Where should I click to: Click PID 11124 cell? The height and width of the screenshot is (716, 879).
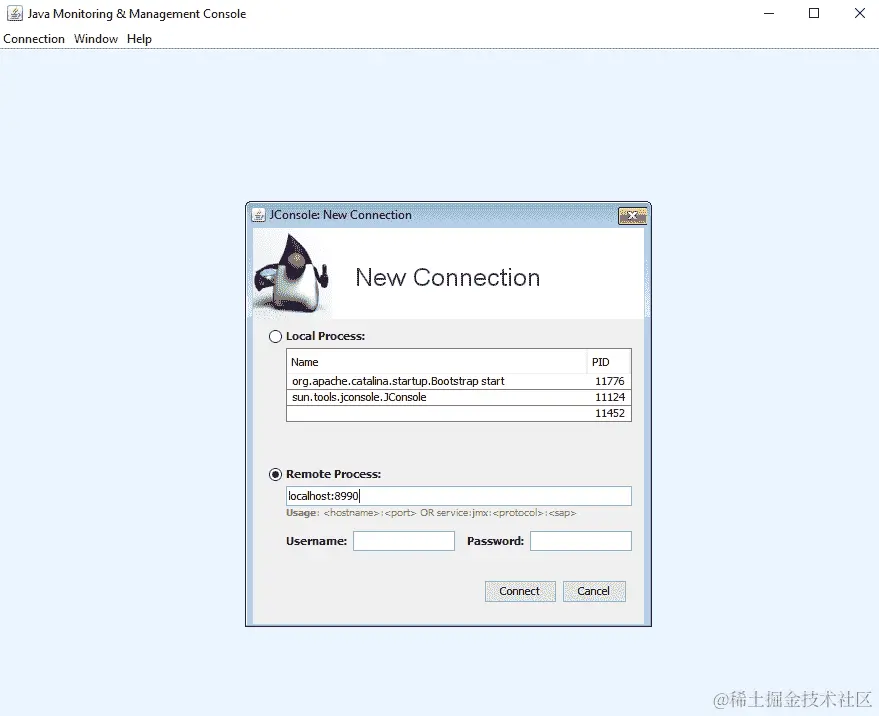(x=609, y=397)
